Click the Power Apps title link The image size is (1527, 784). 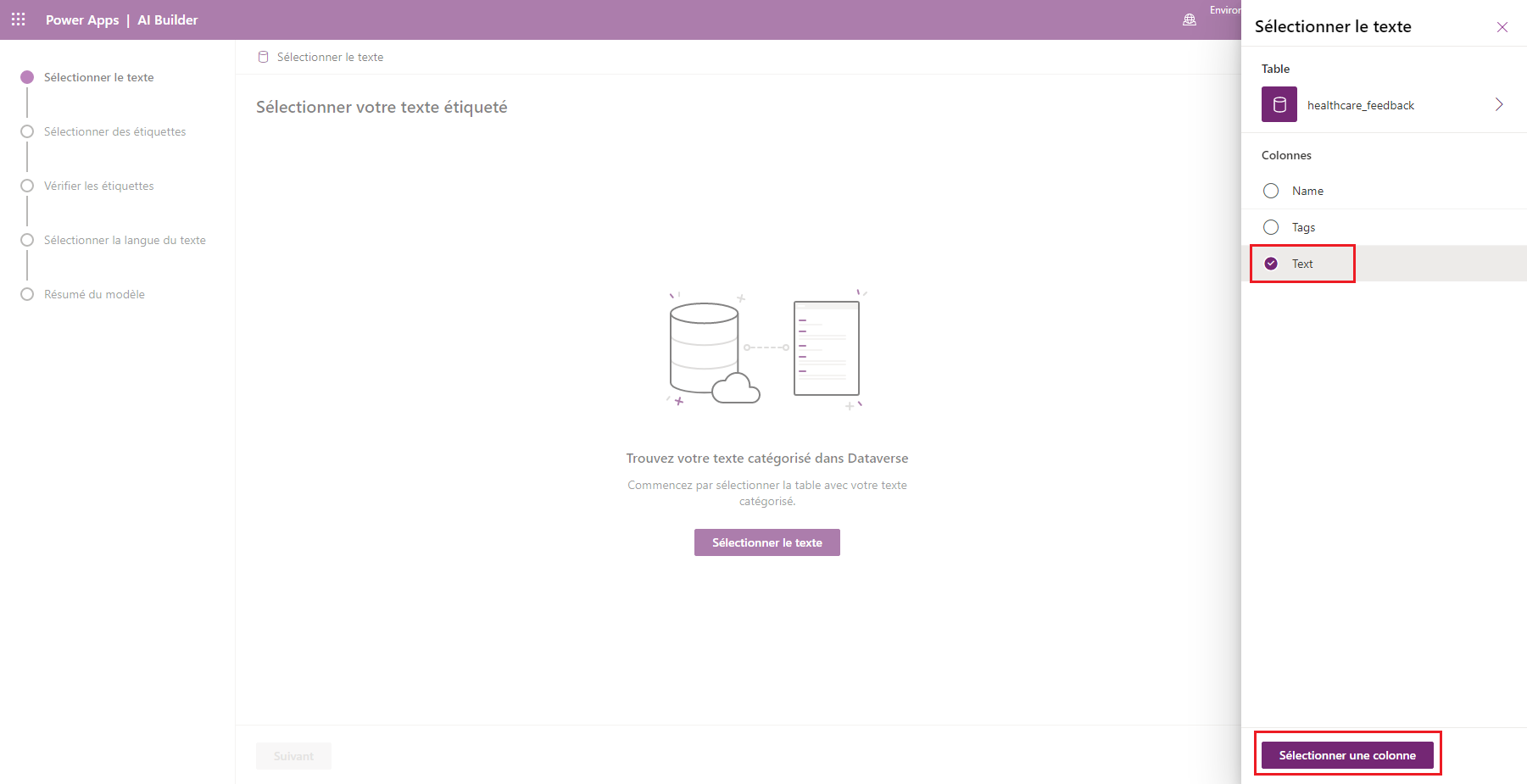(x=82, y=19)
